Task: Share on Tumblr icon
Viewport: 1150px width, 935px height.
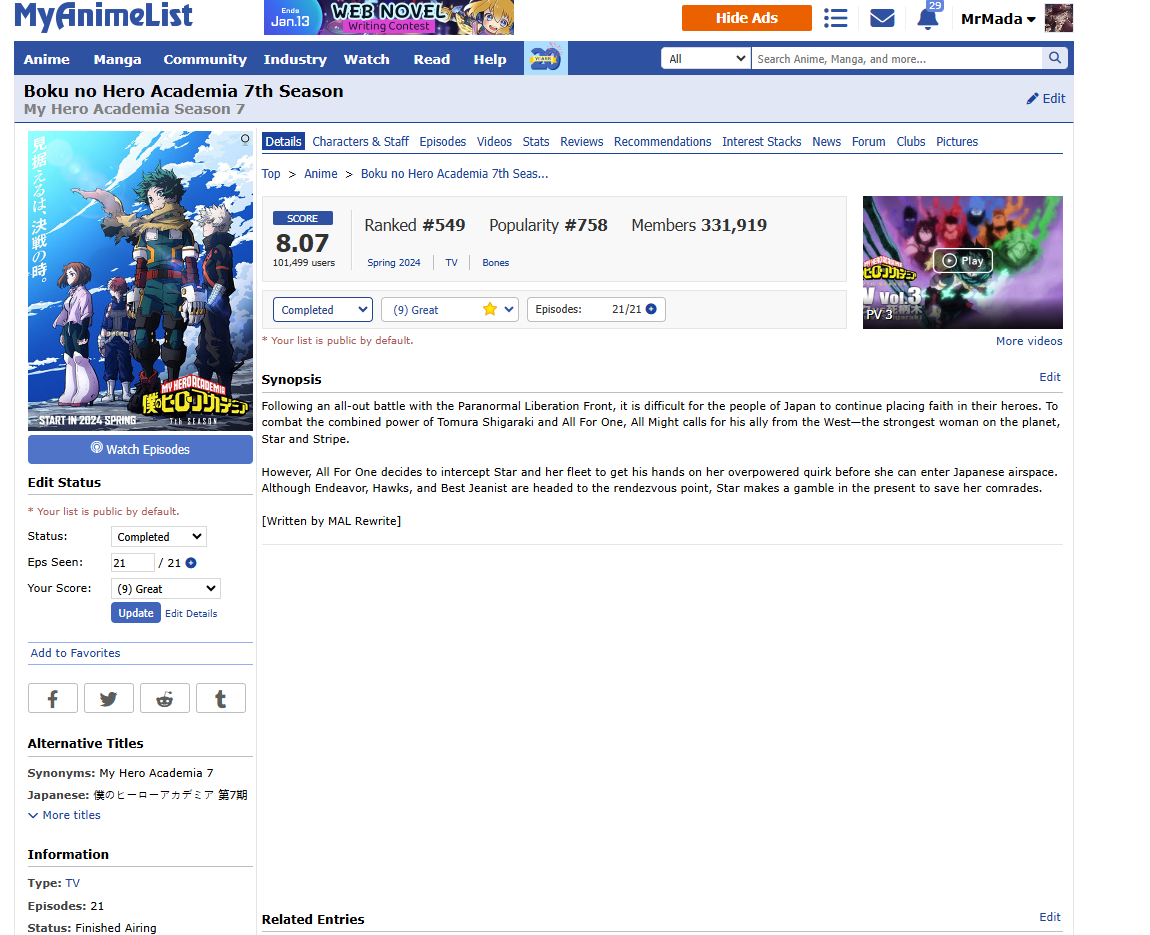Action: point(221,698)
